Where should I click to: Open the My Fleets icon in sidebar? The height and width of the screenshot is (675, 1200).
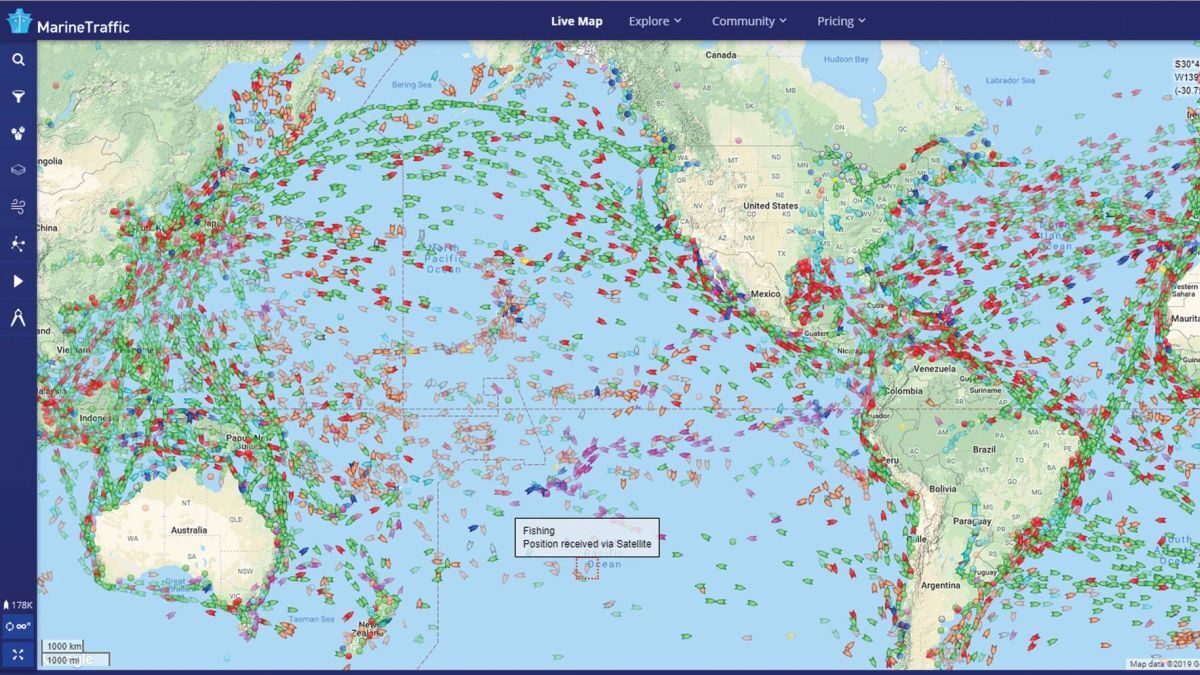(18, 133)
